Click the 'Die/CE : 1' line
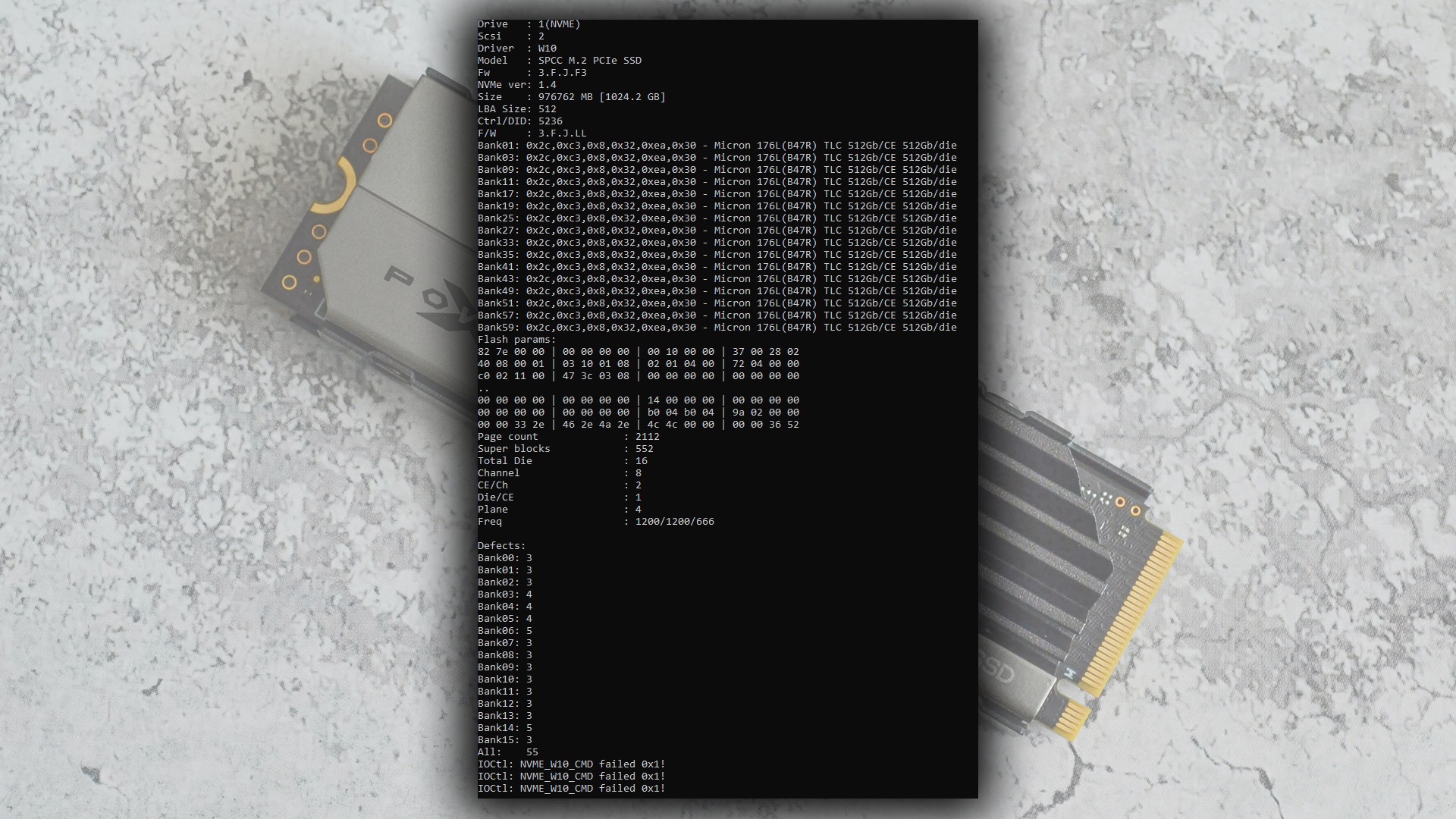Viewport: 1456px width, 819px height. (x=560, y=497)
